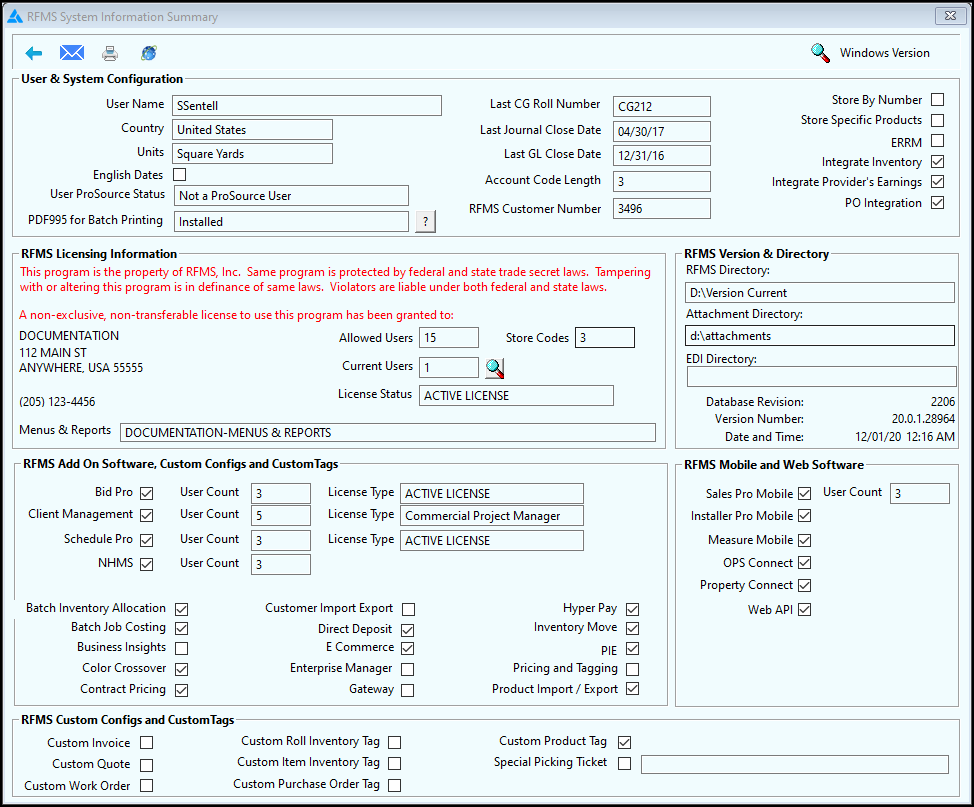Image resolution: width=974 pixels, height=807 pixels.
Task: Toggle Client Management checkbox
Action: point(147,515)
